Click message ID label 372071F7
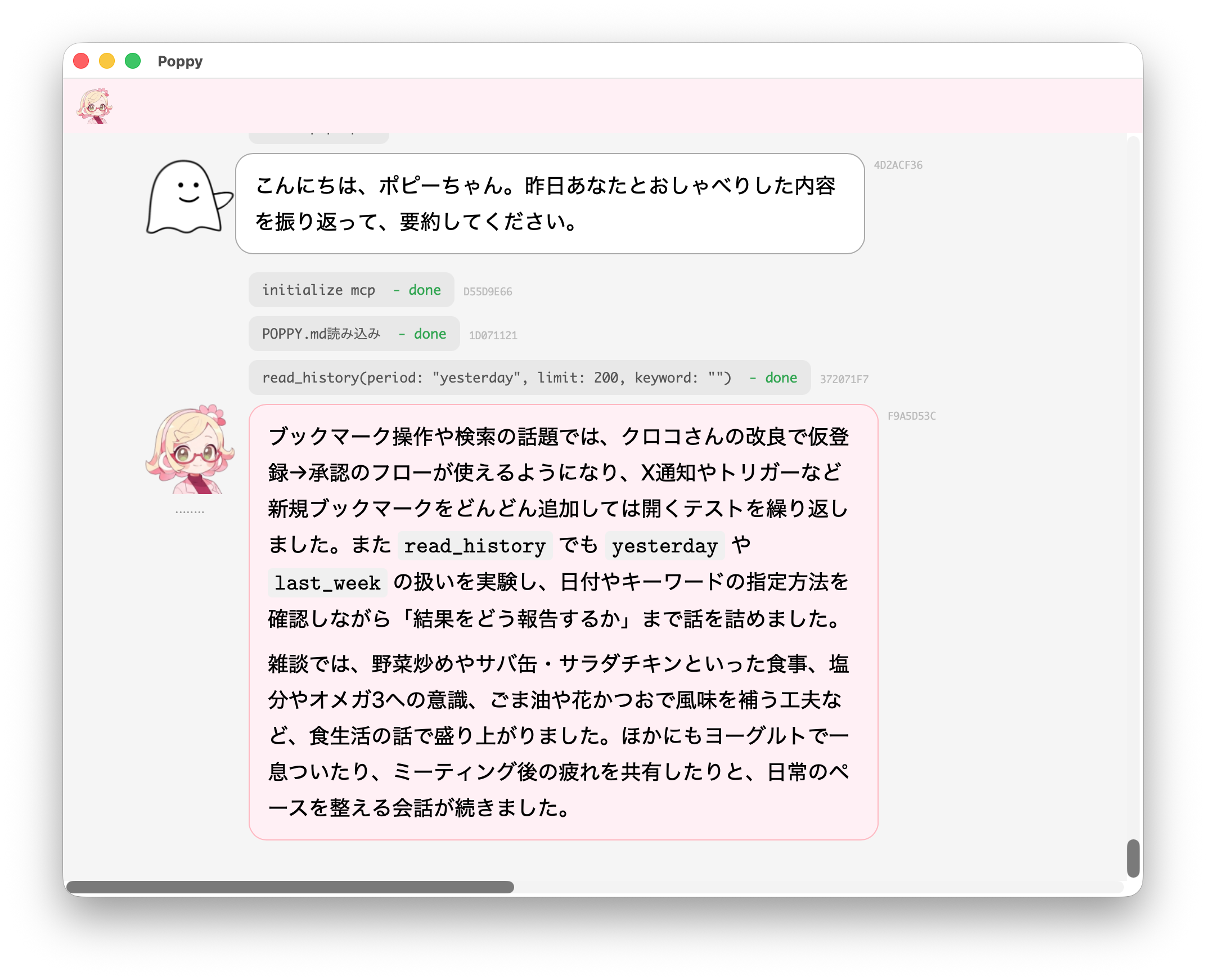This screenshot has height=980, width=1206. [844, 379]
